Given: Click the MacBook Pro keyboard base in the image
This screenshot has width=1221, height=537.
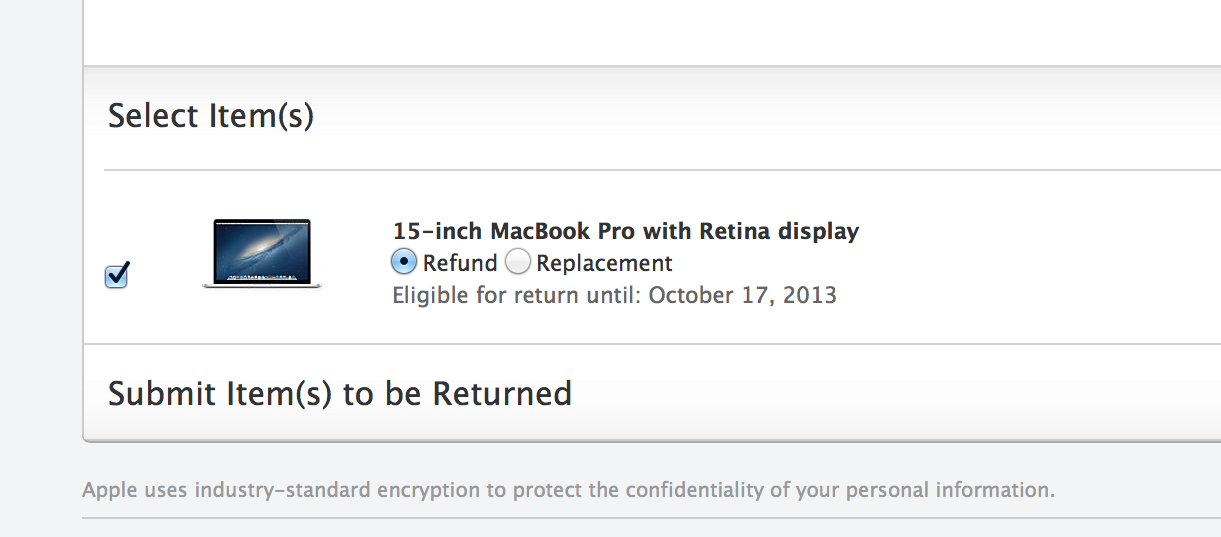Looking at the screenshot, I should [262, 285].
